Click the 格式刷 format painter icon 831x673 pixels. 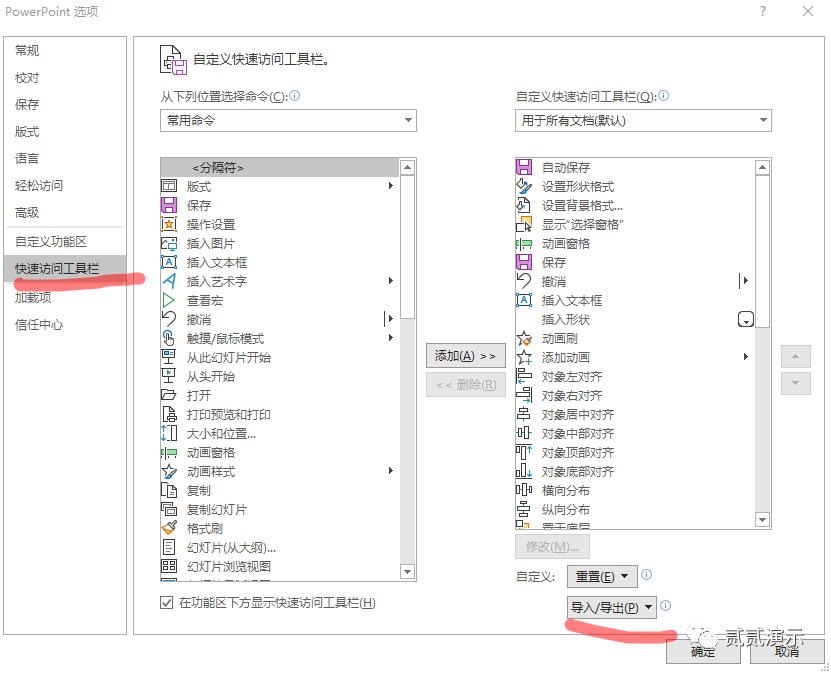pos(169,528)
